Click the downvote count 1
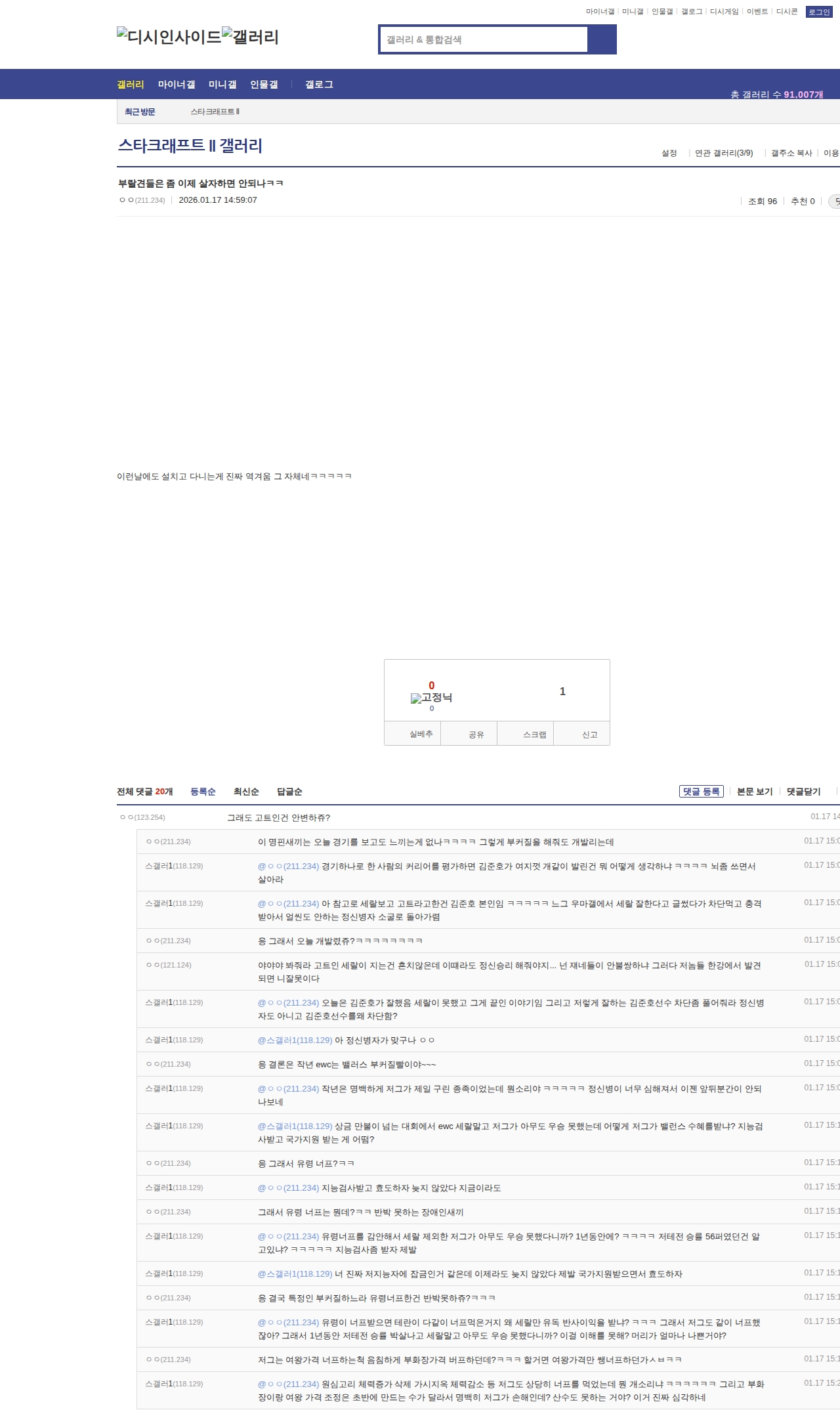The image size is (840, 1410). [562, 691]
